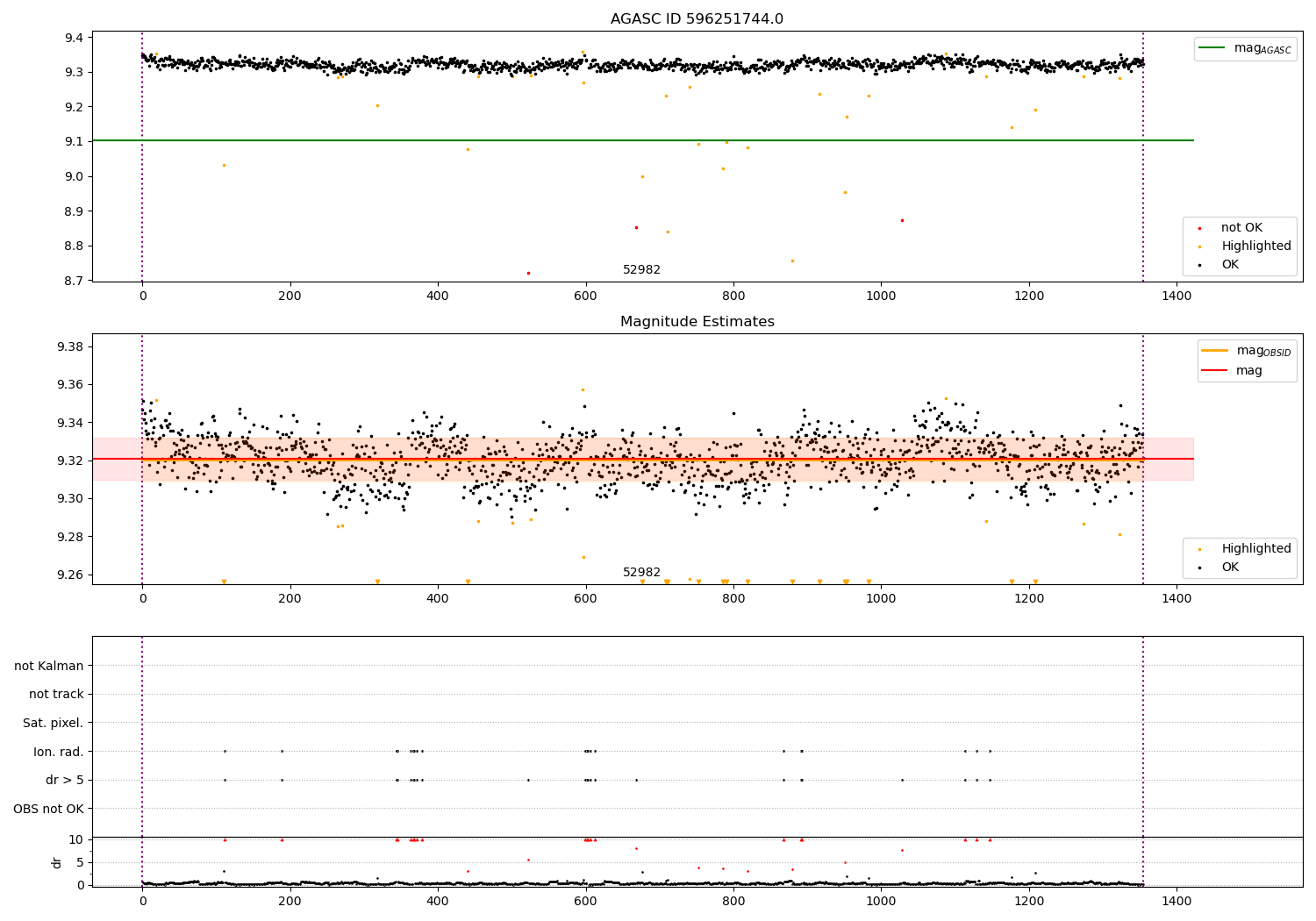Click the 'OK' entry in Magnitude Estimates legend

[x=1230, y=567]
